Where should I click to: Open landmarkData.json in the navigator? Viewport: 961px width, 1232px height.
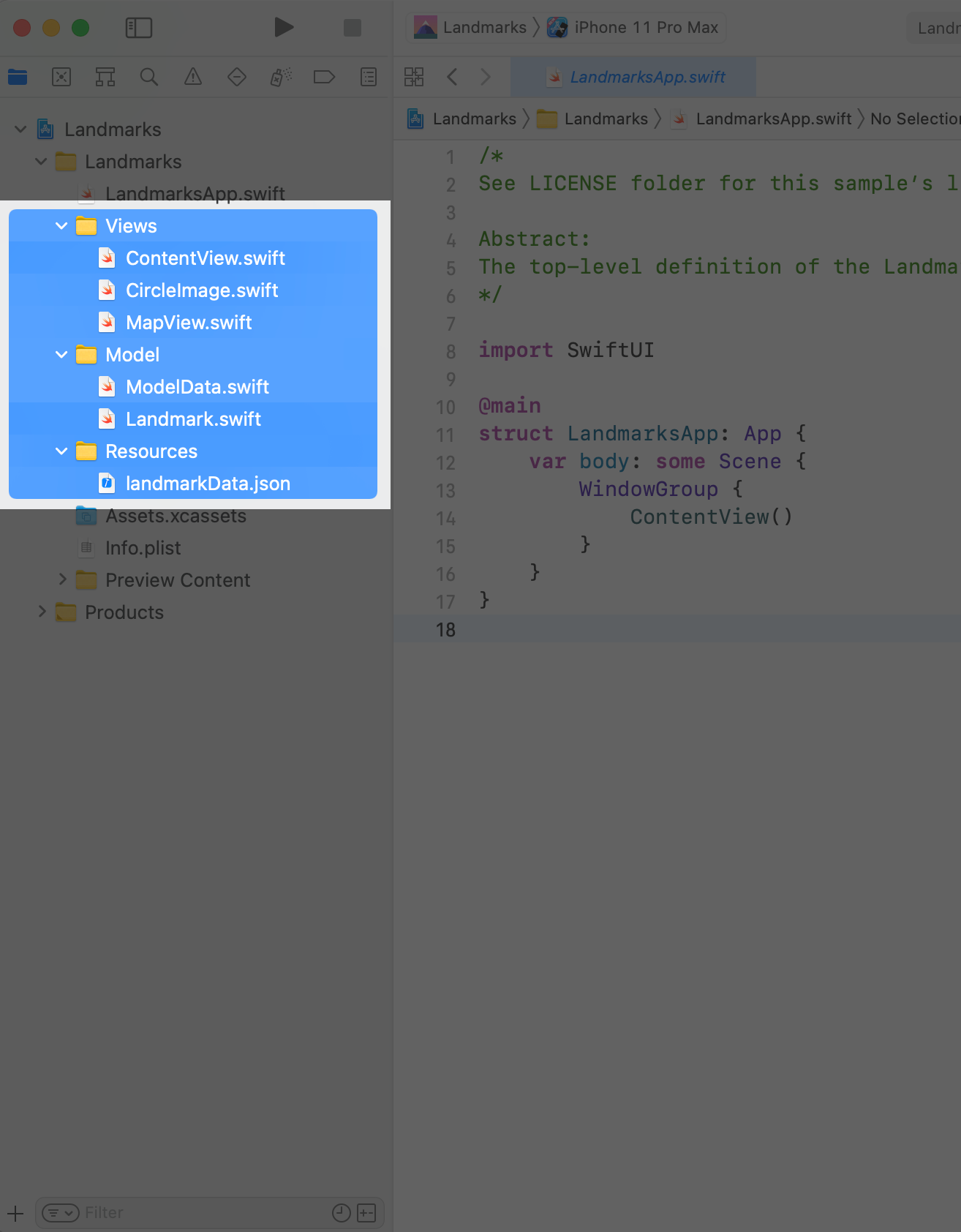(x=193, y=484)
